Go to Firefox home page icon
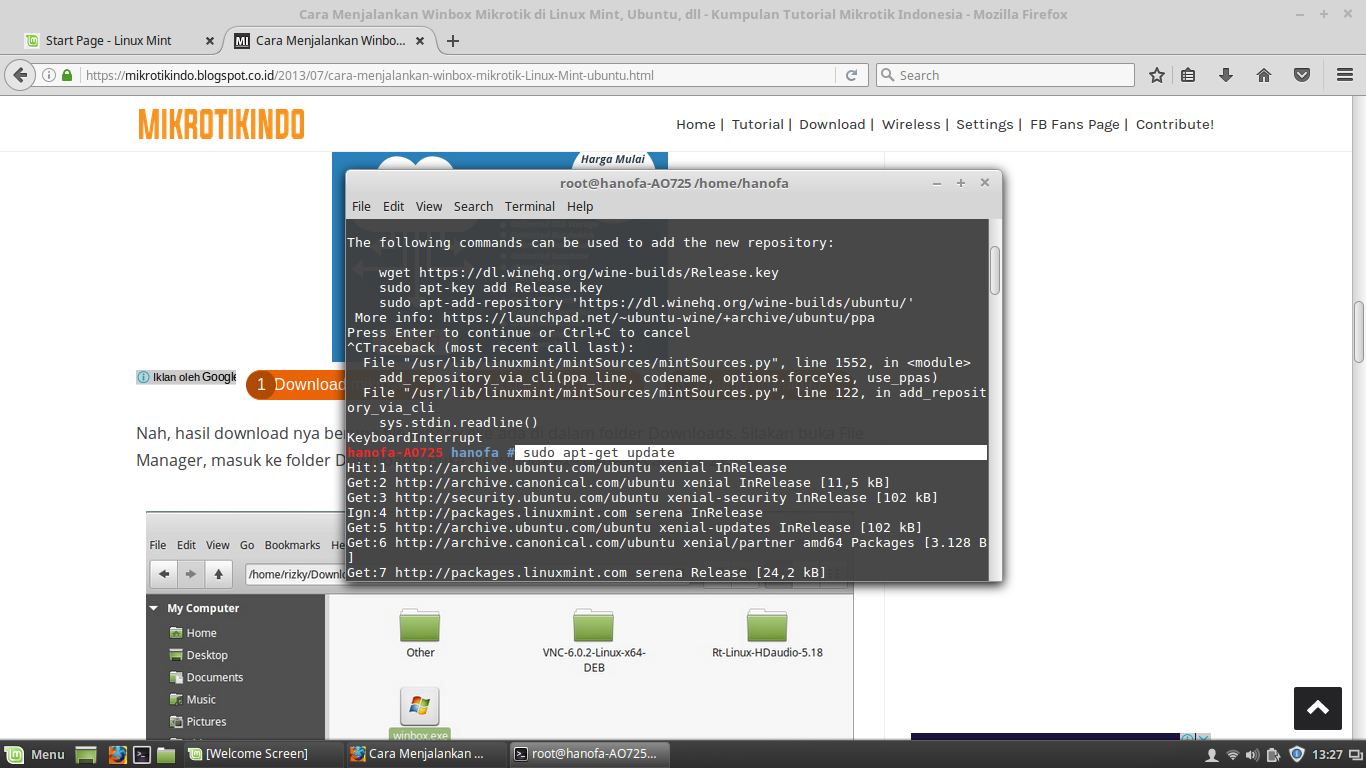This screenshot has width=1366, height=768. pos(1264,75)
